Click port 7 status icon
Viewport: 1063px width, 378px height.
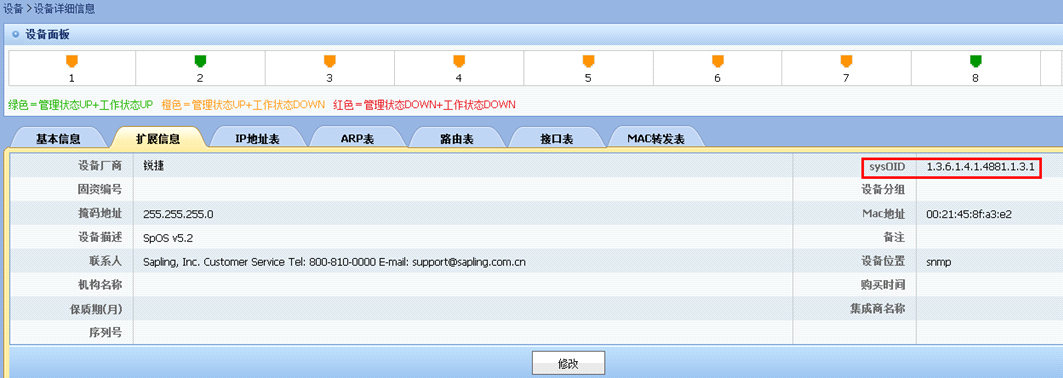coord(846,62)
